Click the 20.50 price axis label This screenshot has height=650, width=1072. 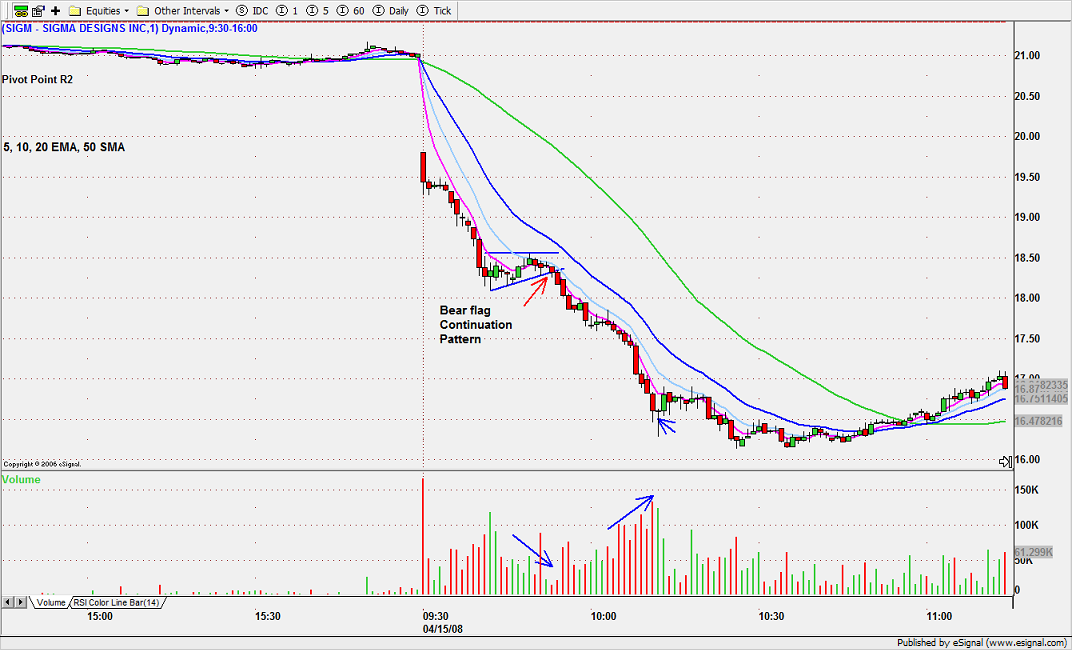click(1027, 96)
